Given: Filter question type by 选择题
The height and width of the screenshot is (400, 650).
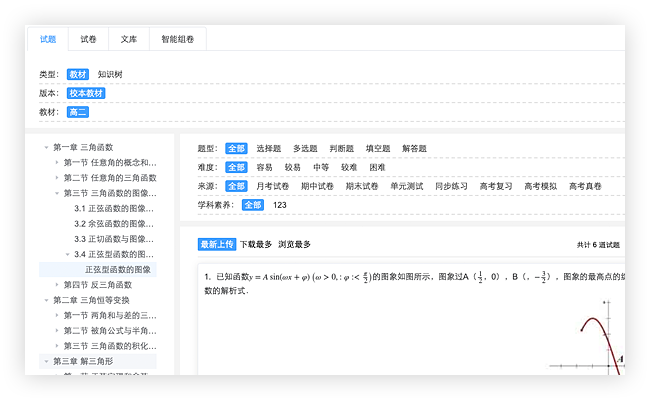Looking at the screenshot, I should pos(268,149).
